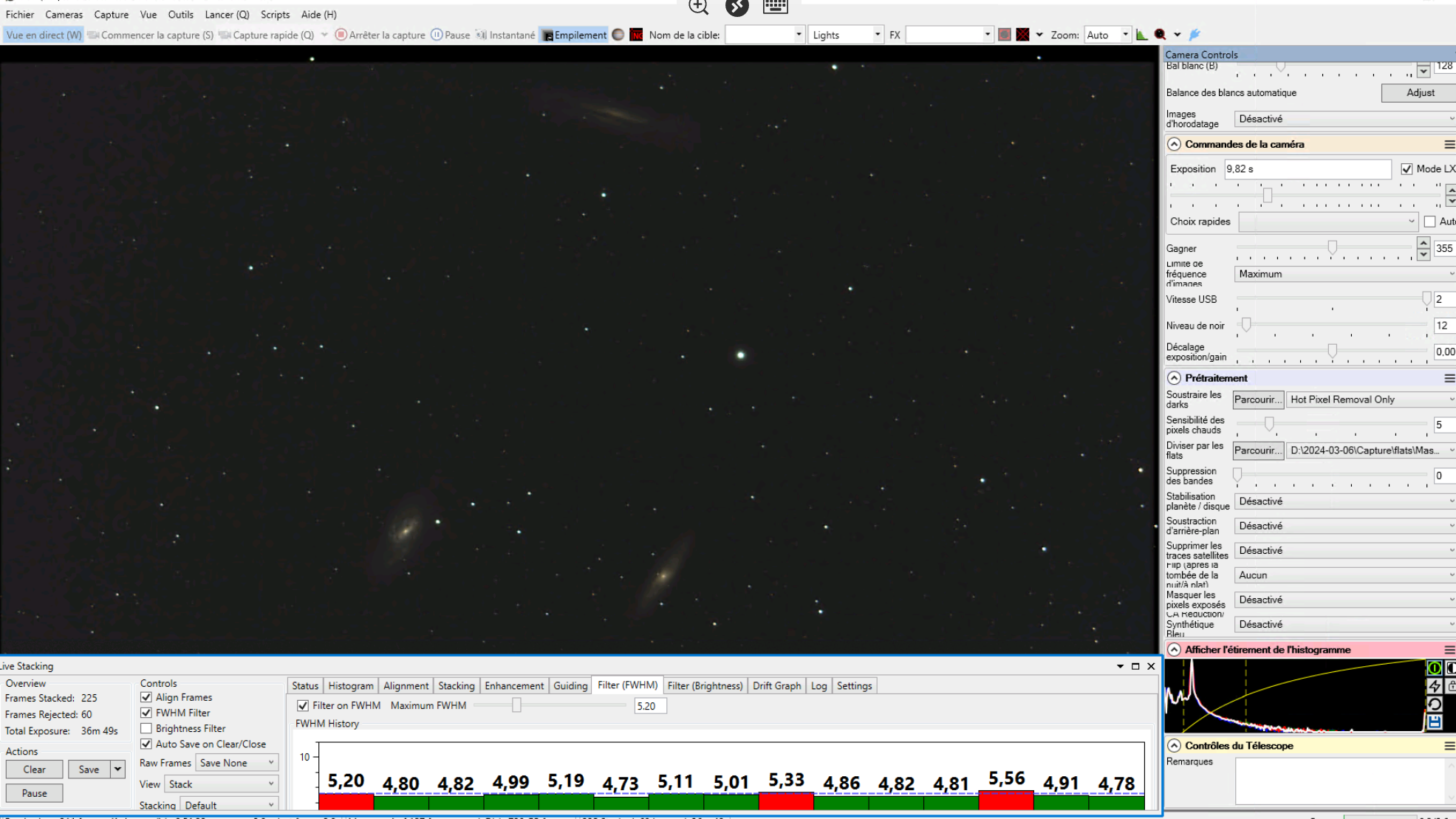Toggle Auto Save on Clear/Close checkbox
Screen dimensions: 1456x819
[146, 744]
